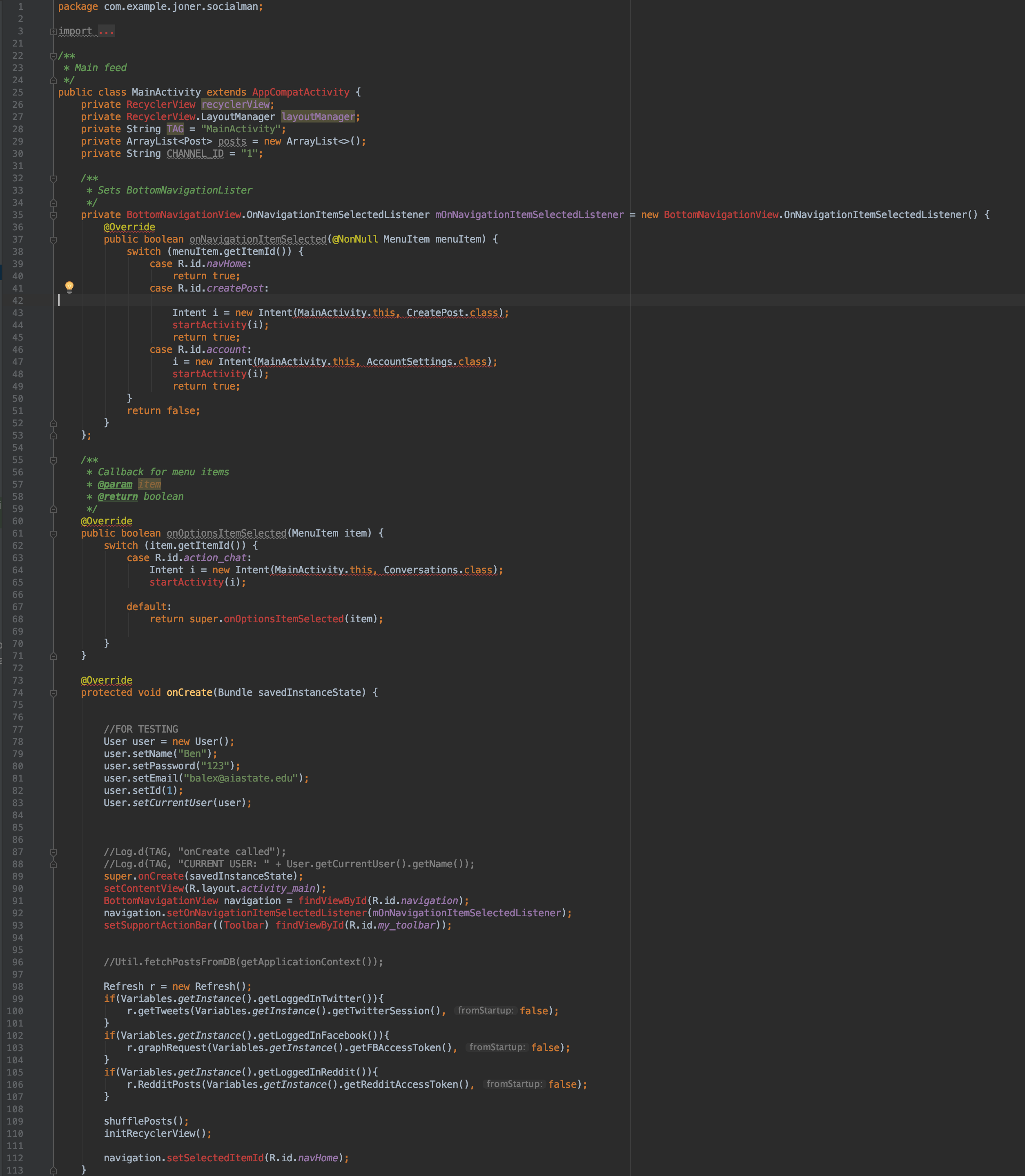This screenshot has height=1176, width=1025.
Task: Click CreatePost.class on line 43
Action: click(x=452, y=313)
